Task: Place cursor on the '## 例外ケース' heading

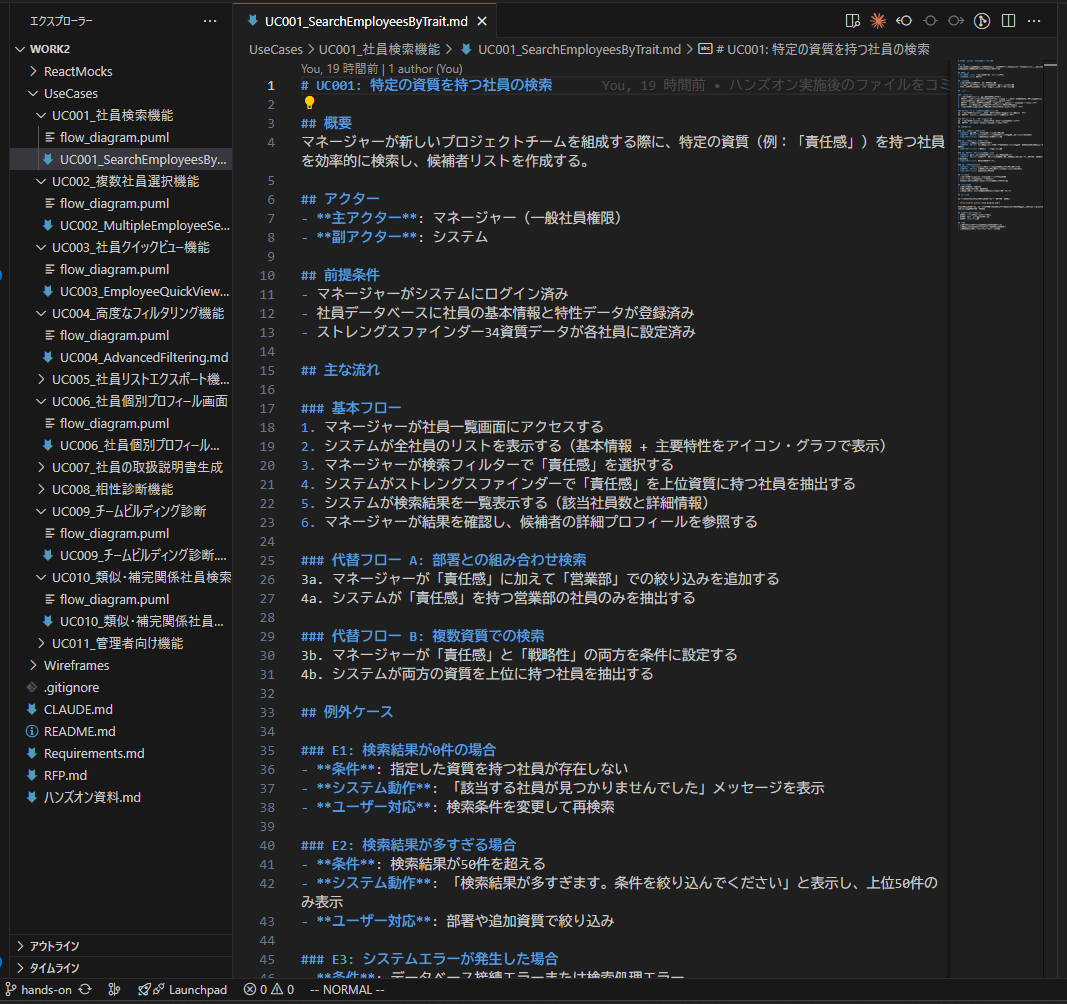Action: pos(347,712)
